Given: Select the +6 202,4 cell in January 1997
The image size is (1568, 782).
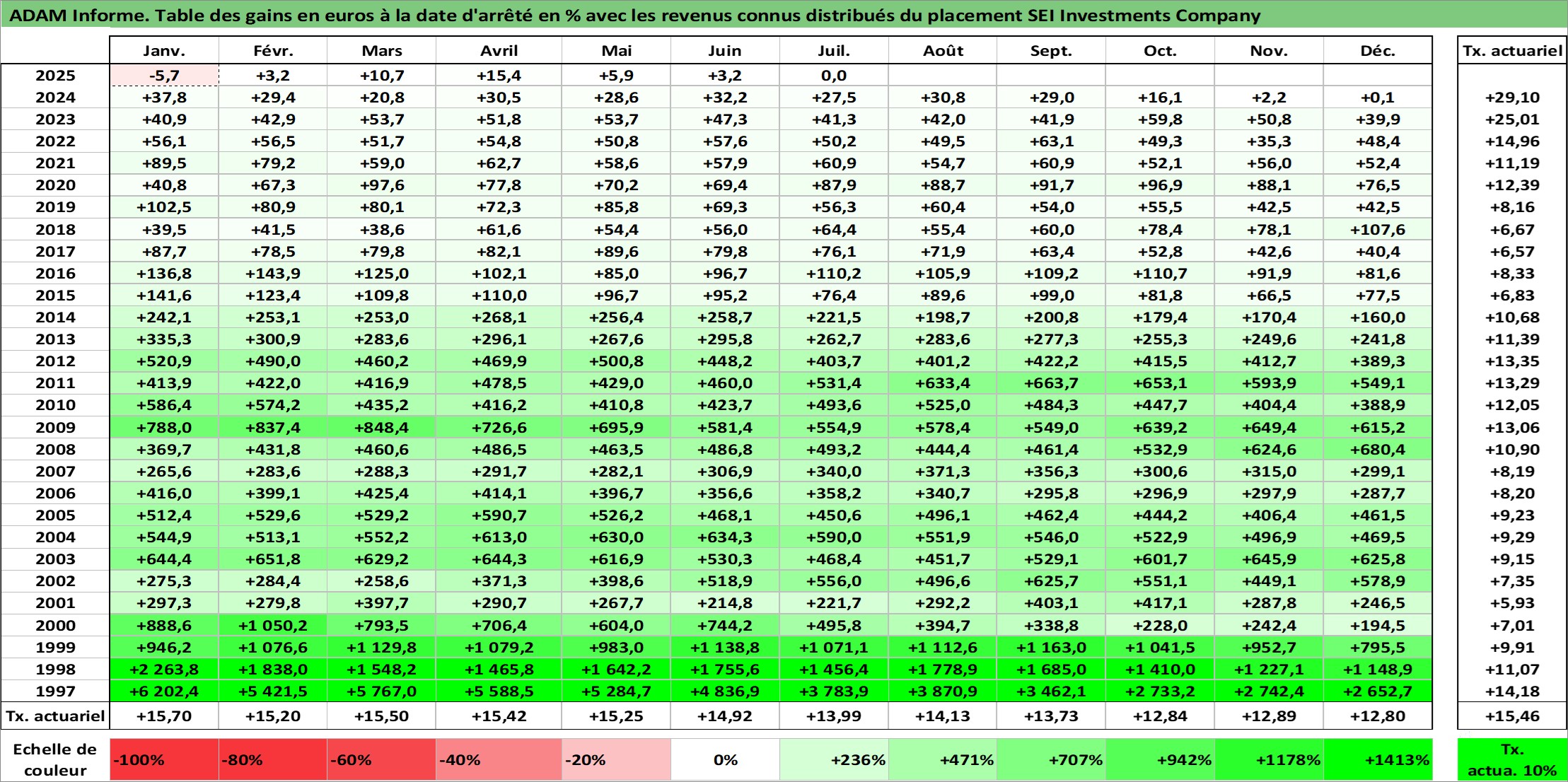Looking at the screenshot, I should coord(164,691).
